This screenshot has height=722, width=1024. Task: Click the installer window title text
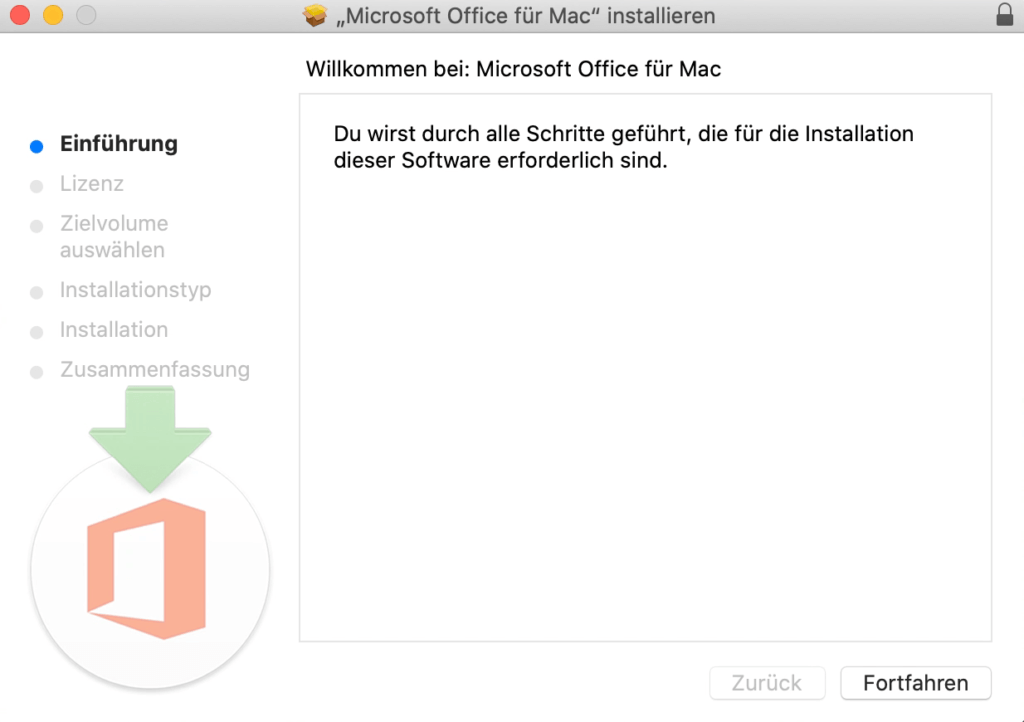(x=526, y=16)
